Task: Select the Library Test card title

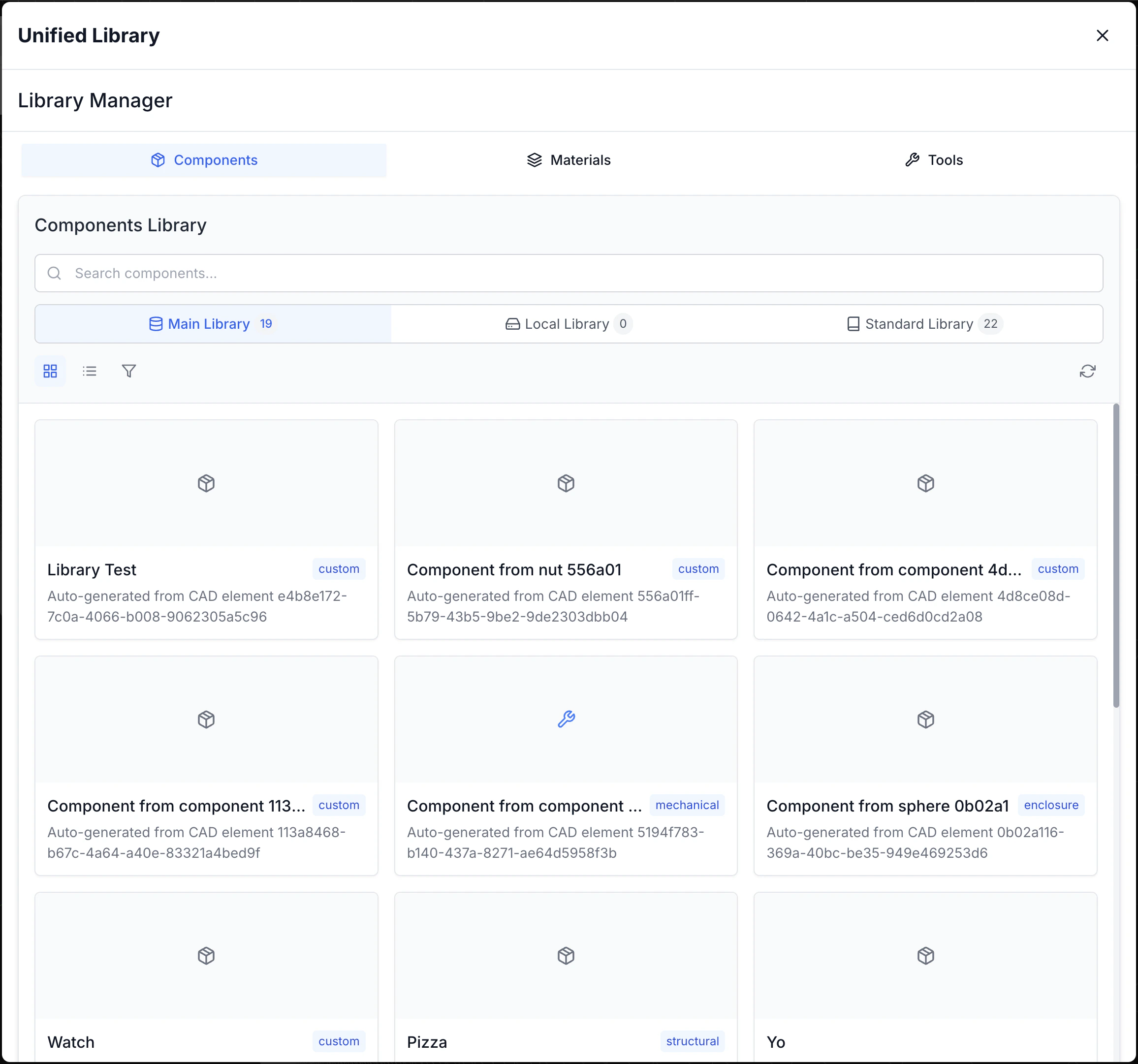Action: tap(92, 570)
